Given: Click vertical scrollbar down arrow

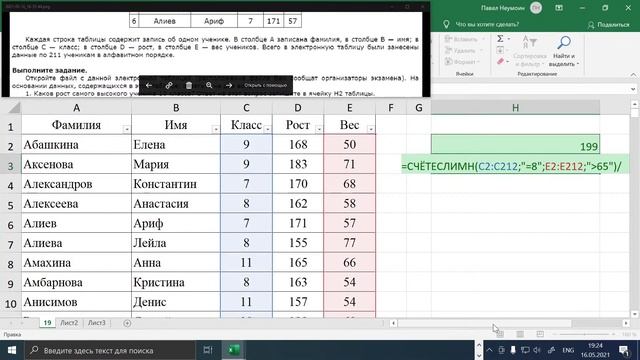Looking at the screenshot, I should pyautogui.click(x=635, y=314).
